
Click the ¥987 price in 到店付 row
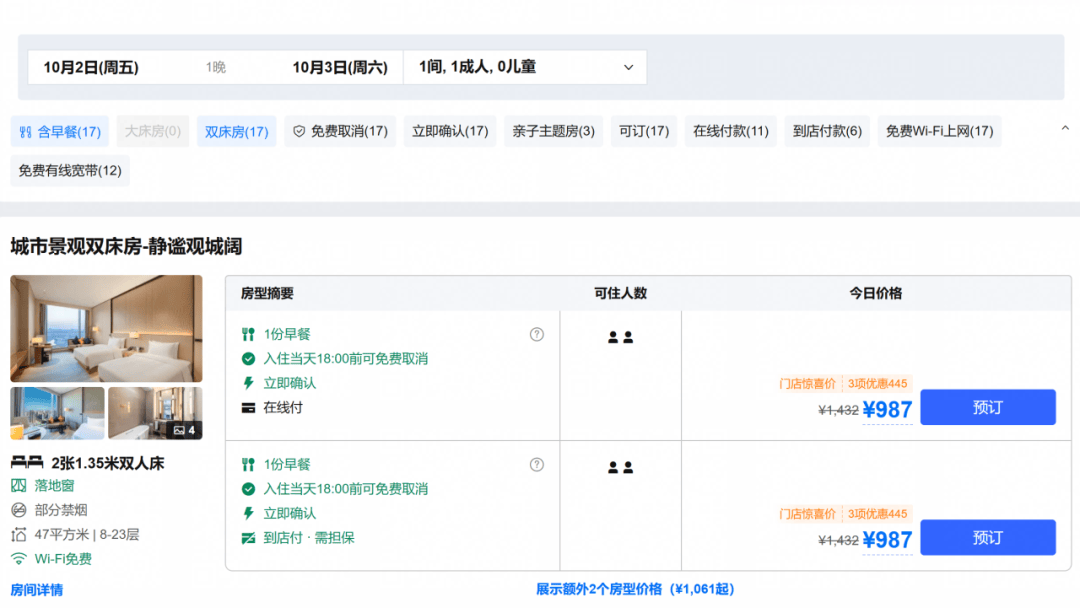(x=887, y=540)
